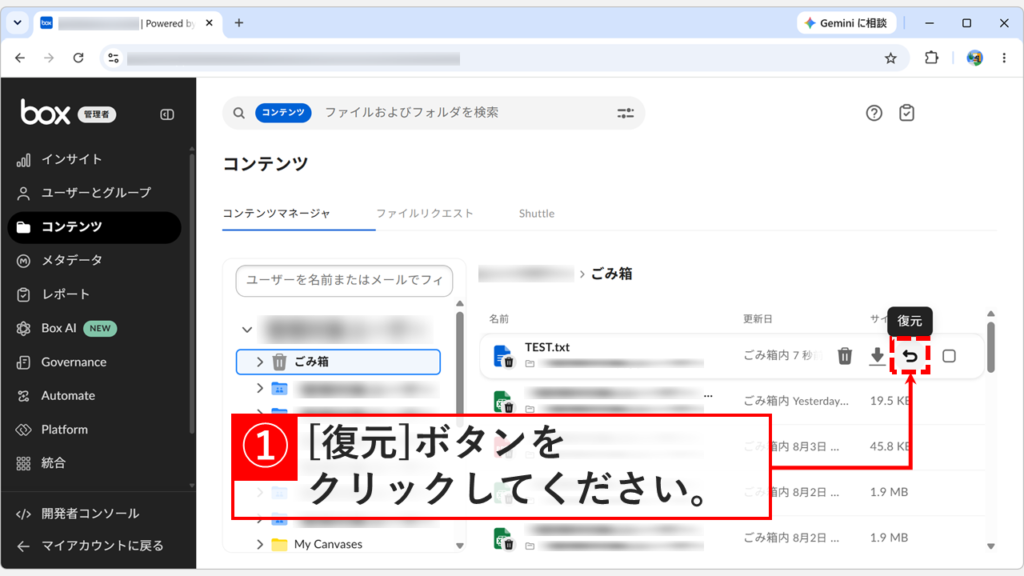Screen dimensions: 1024x576
Task: Click the download icon in TEST.txt row
Action: [x=877, y=356]
